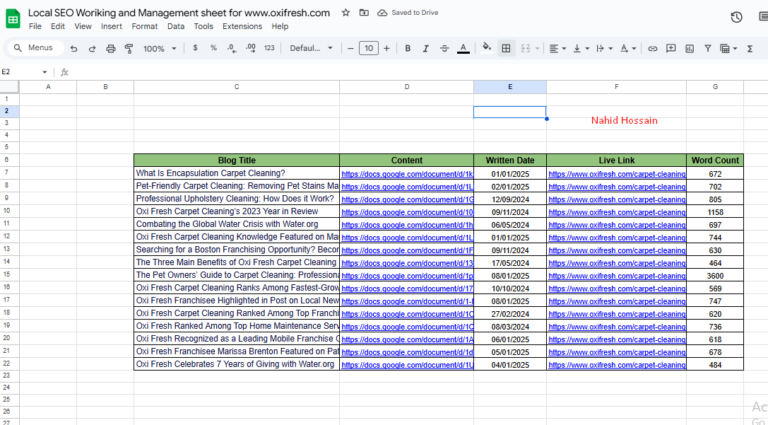Toggle italic formatting

pyautogui.click(x=426, y=48)
